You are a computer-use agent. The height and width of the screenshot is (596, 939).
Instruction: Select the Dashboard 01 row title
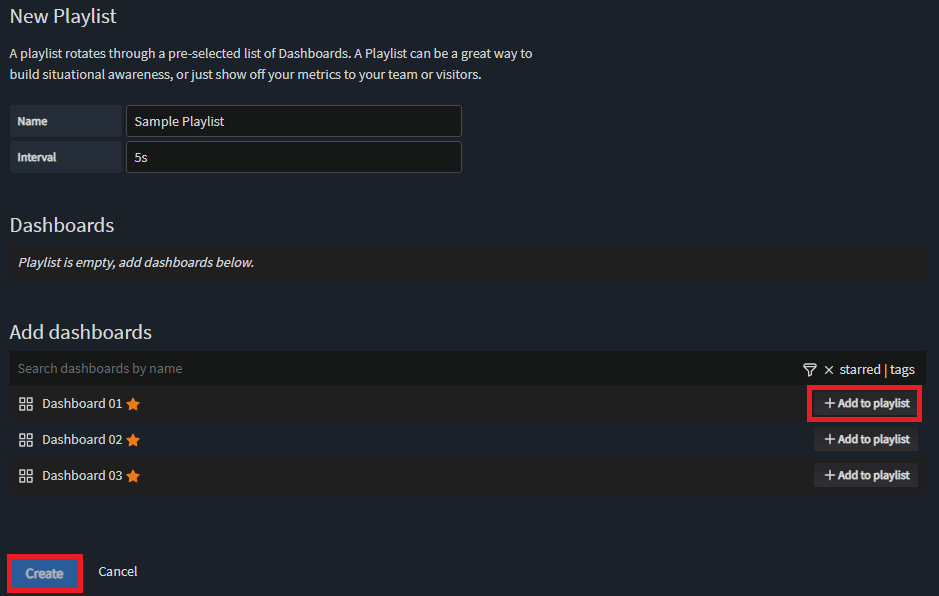82,404
